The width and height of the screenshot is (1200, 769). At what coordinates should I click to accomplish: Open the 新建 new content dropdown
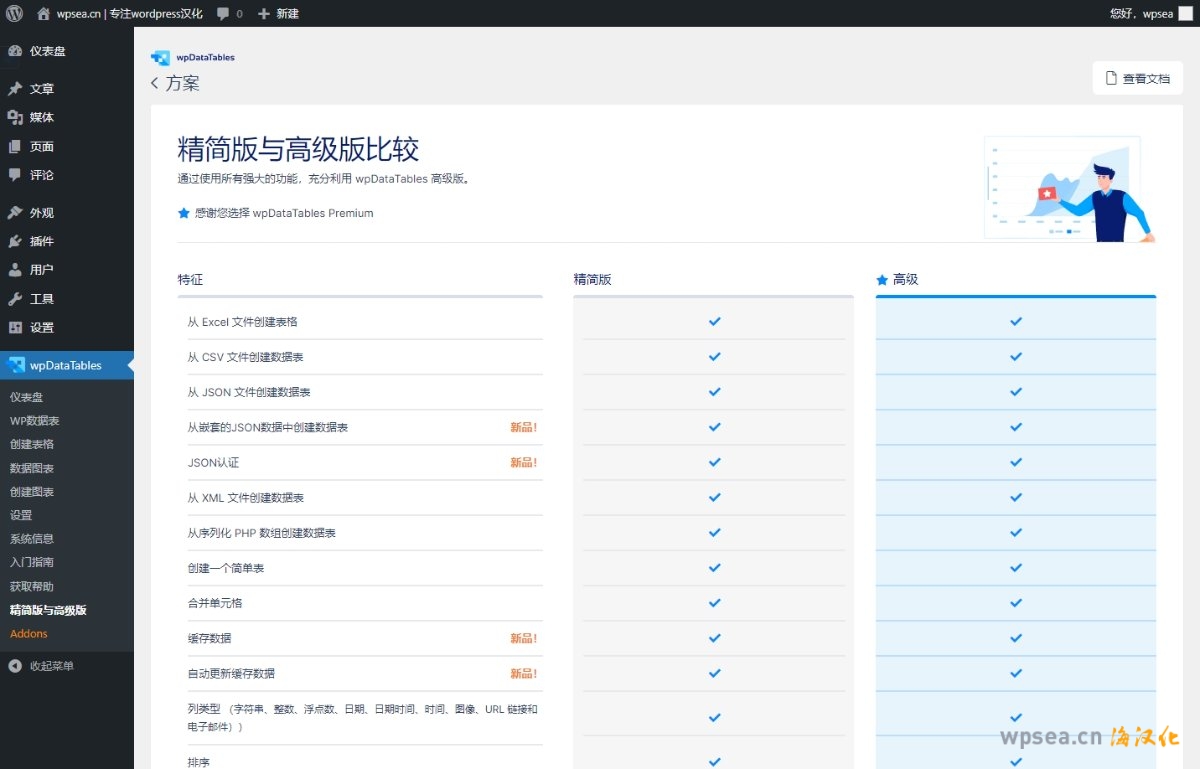click(x=278, y=14)
